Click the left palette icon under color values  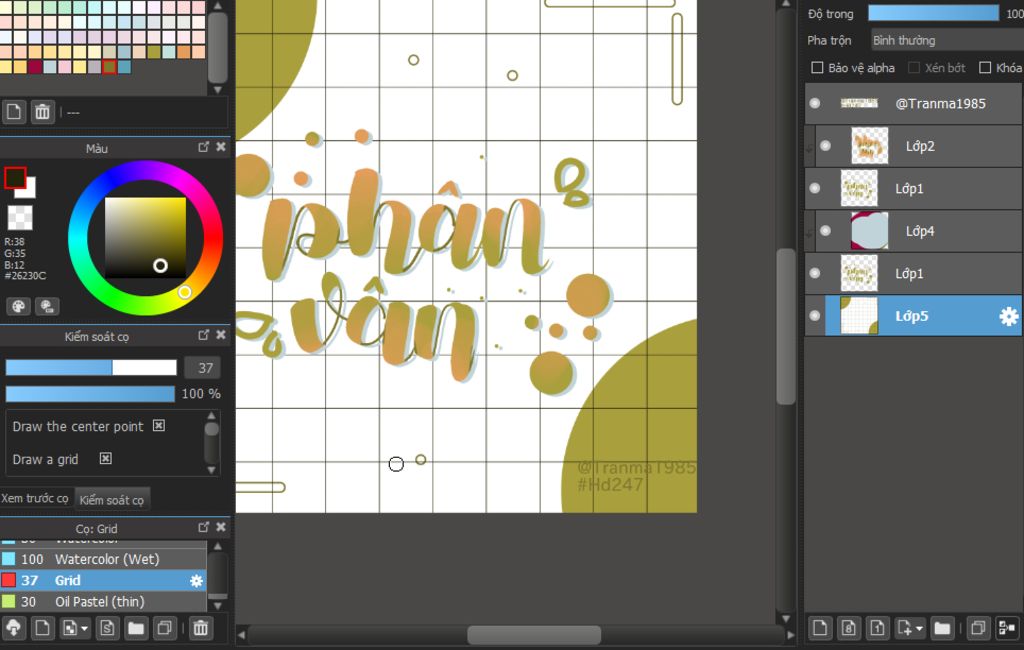pos(18,306)
